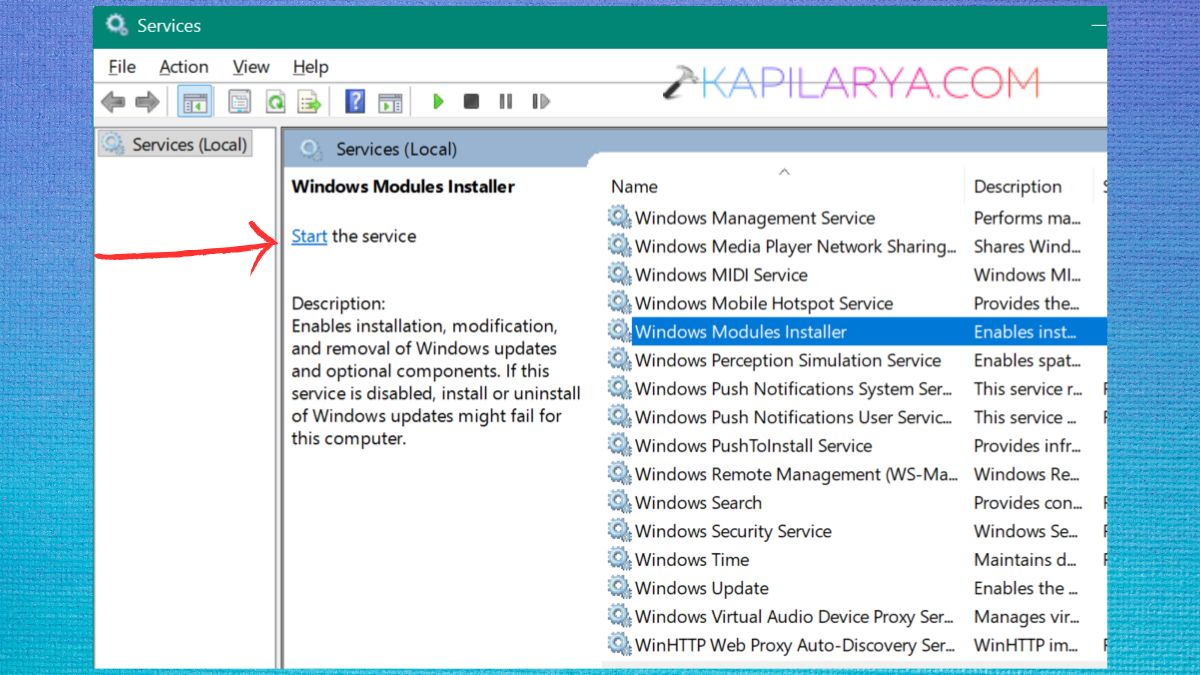Select Services (Local) in the left tree

point(175,144)
